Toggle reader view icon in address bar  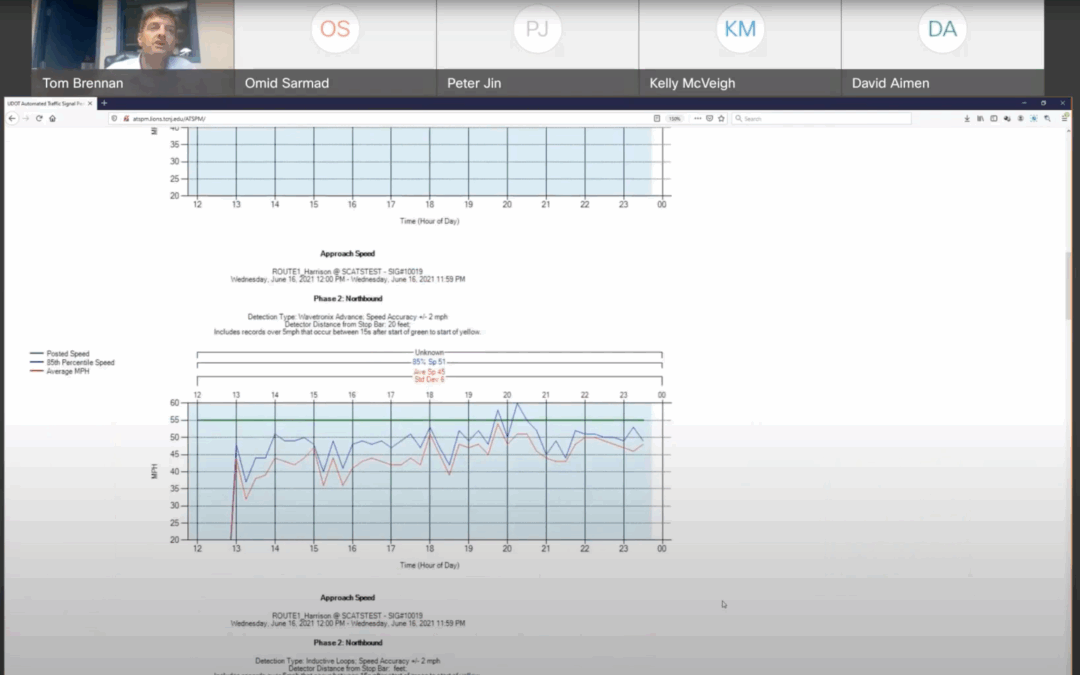coord(656,118)
